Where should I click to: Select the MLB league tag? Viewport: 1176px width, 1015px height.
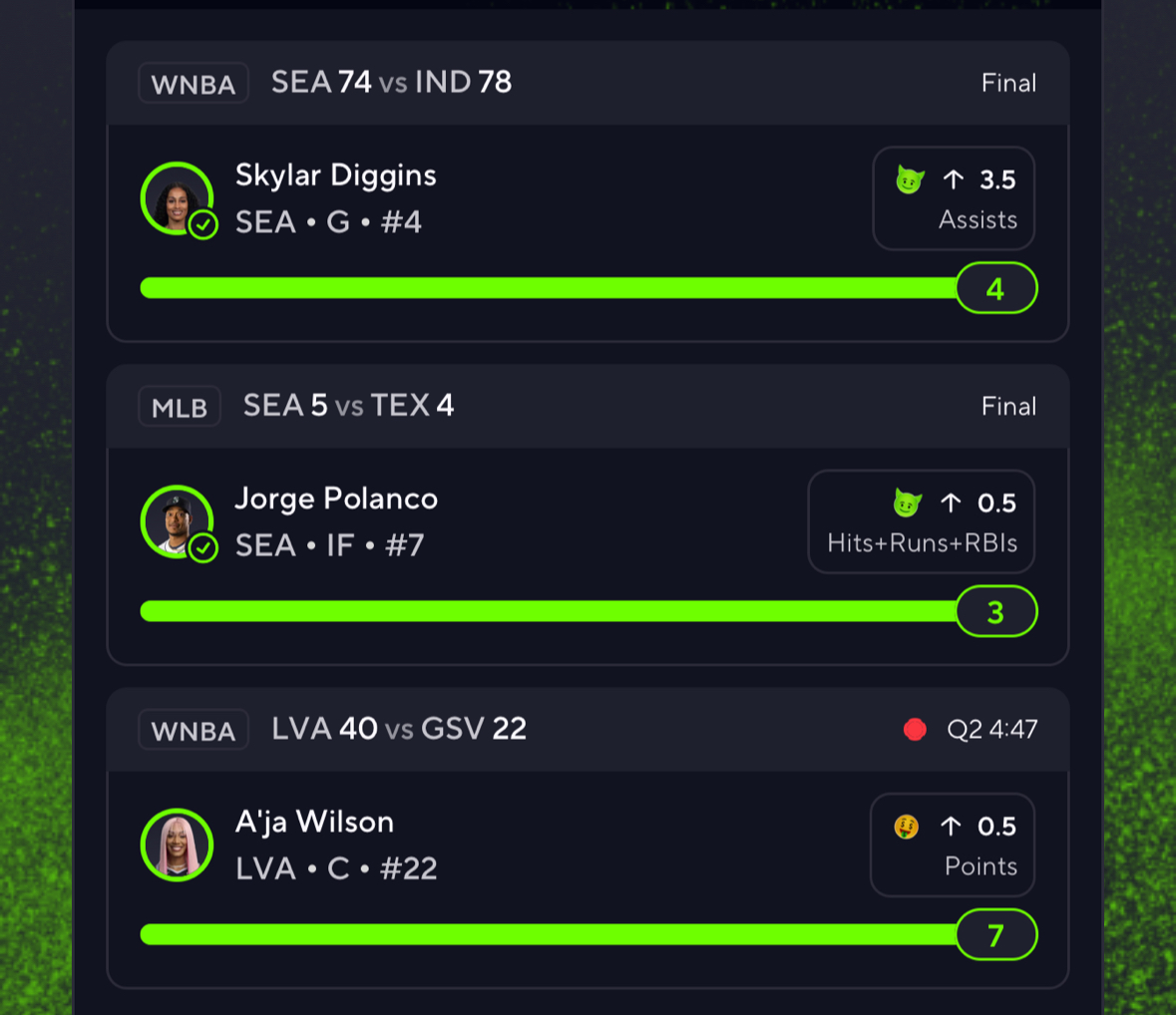click(180, 407)
